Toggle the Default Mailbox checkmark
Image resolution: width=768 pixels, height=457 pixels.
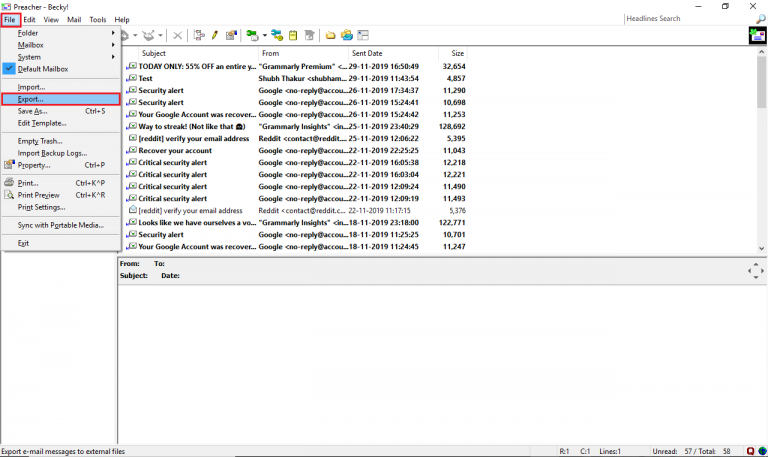point(9,69)
